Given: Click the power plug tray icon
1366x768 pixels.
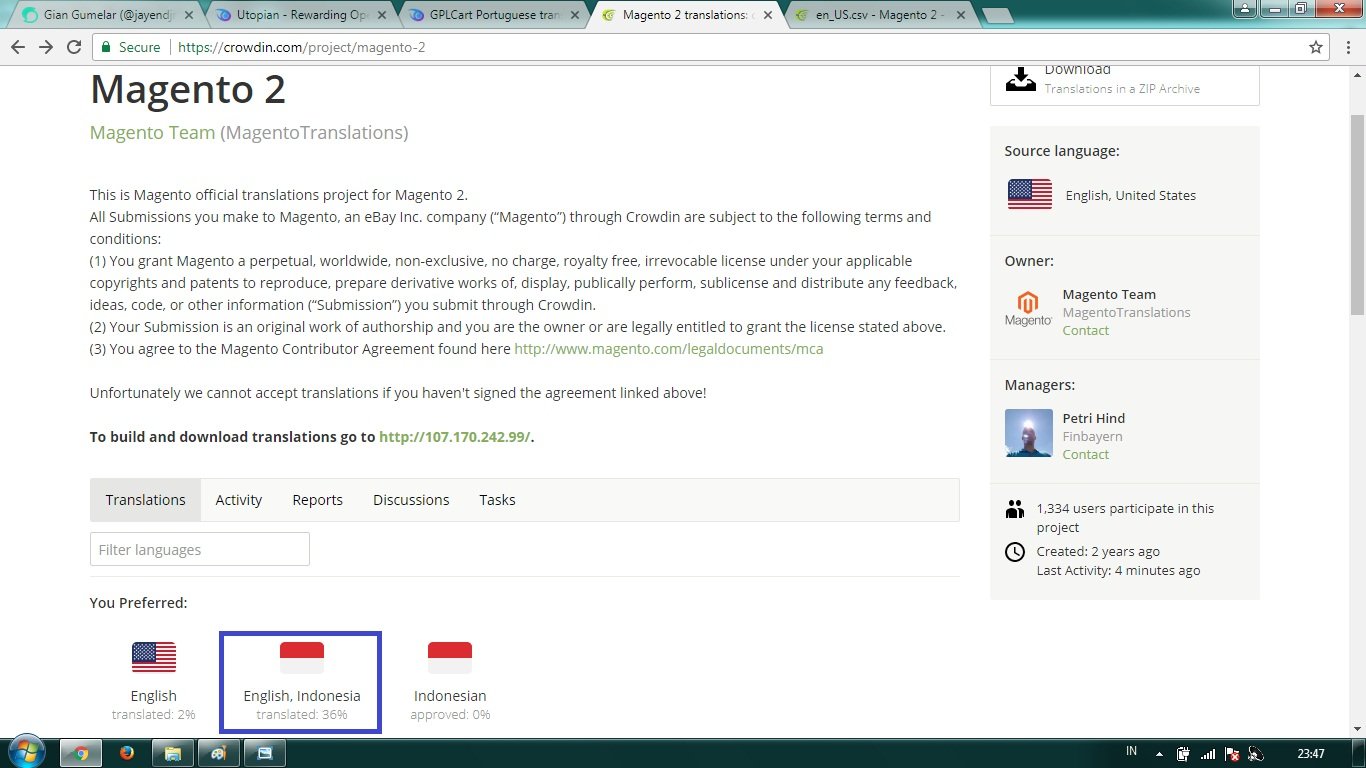Looking at the screenshot, I should point(1183,754).
